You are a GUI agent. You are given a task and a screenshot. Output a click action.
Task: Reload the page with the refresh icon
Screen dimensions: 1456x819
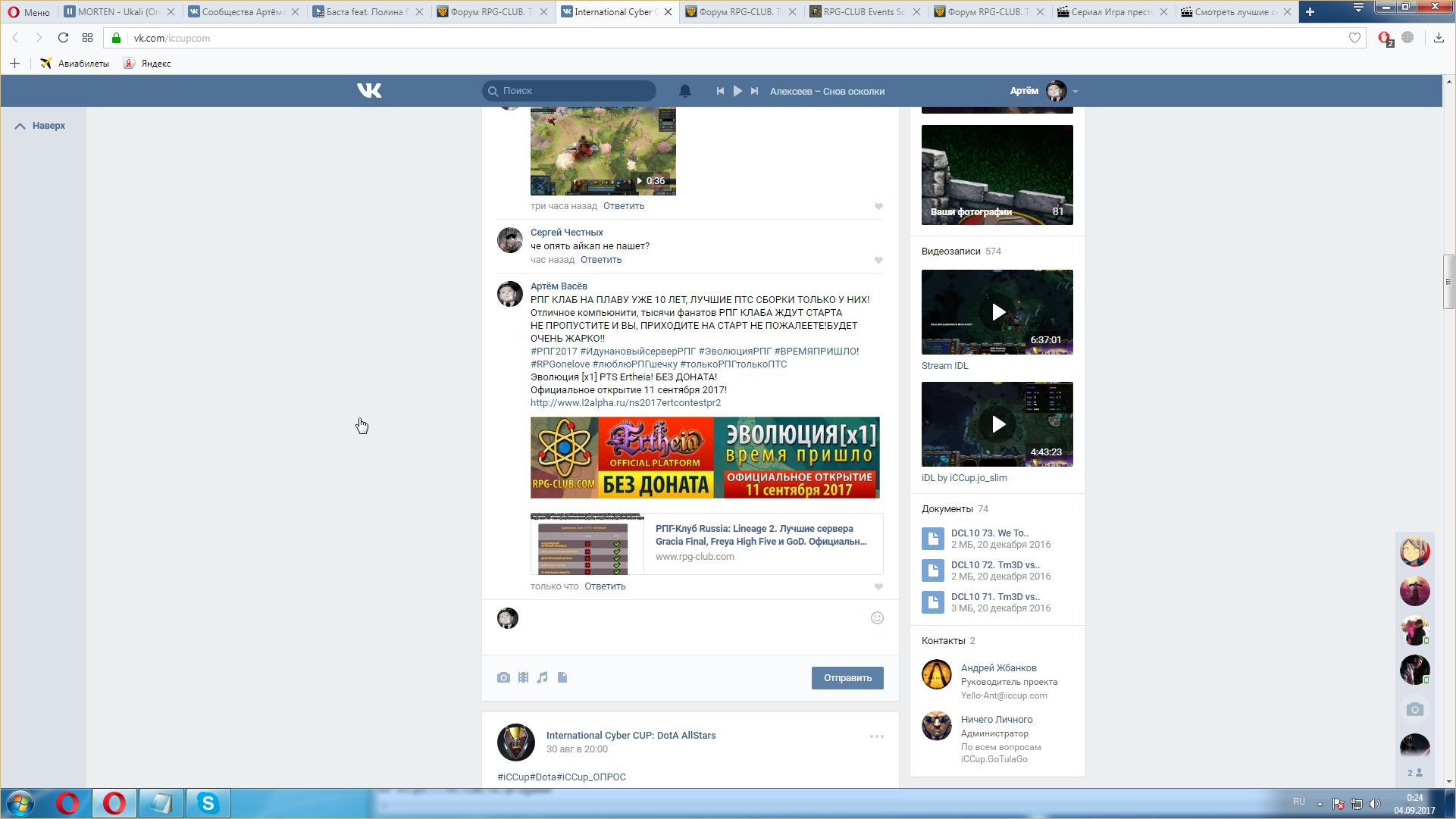[63, 38]
